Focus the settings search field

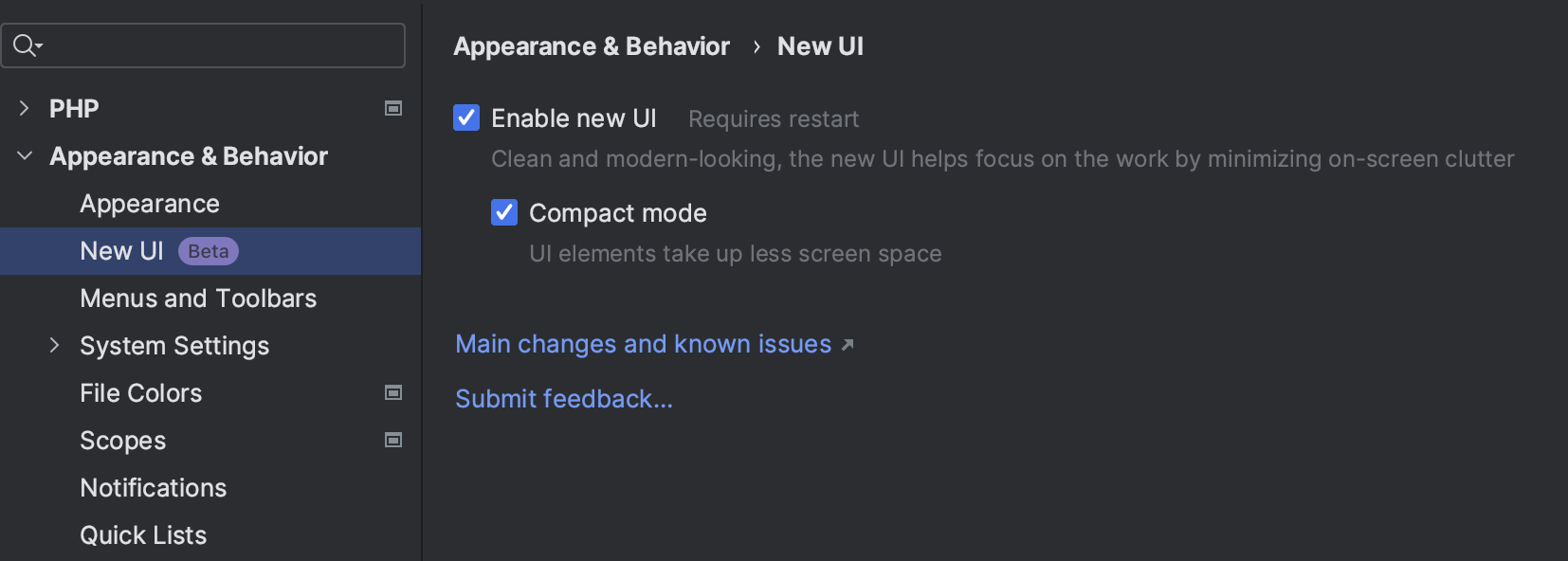(x=203, y=45)
